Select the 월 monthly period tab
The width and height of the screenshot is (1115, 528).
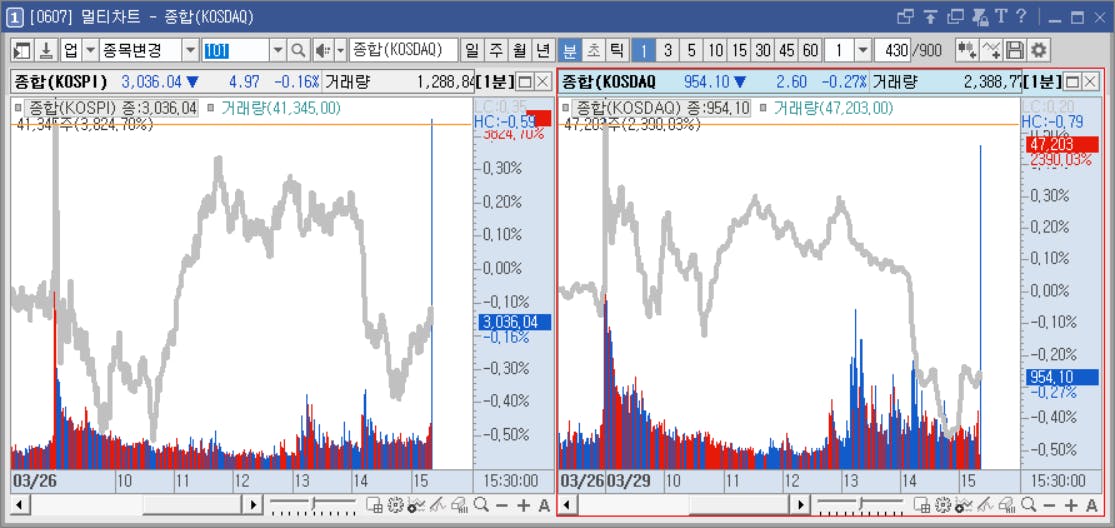click(x=519, y=50)
